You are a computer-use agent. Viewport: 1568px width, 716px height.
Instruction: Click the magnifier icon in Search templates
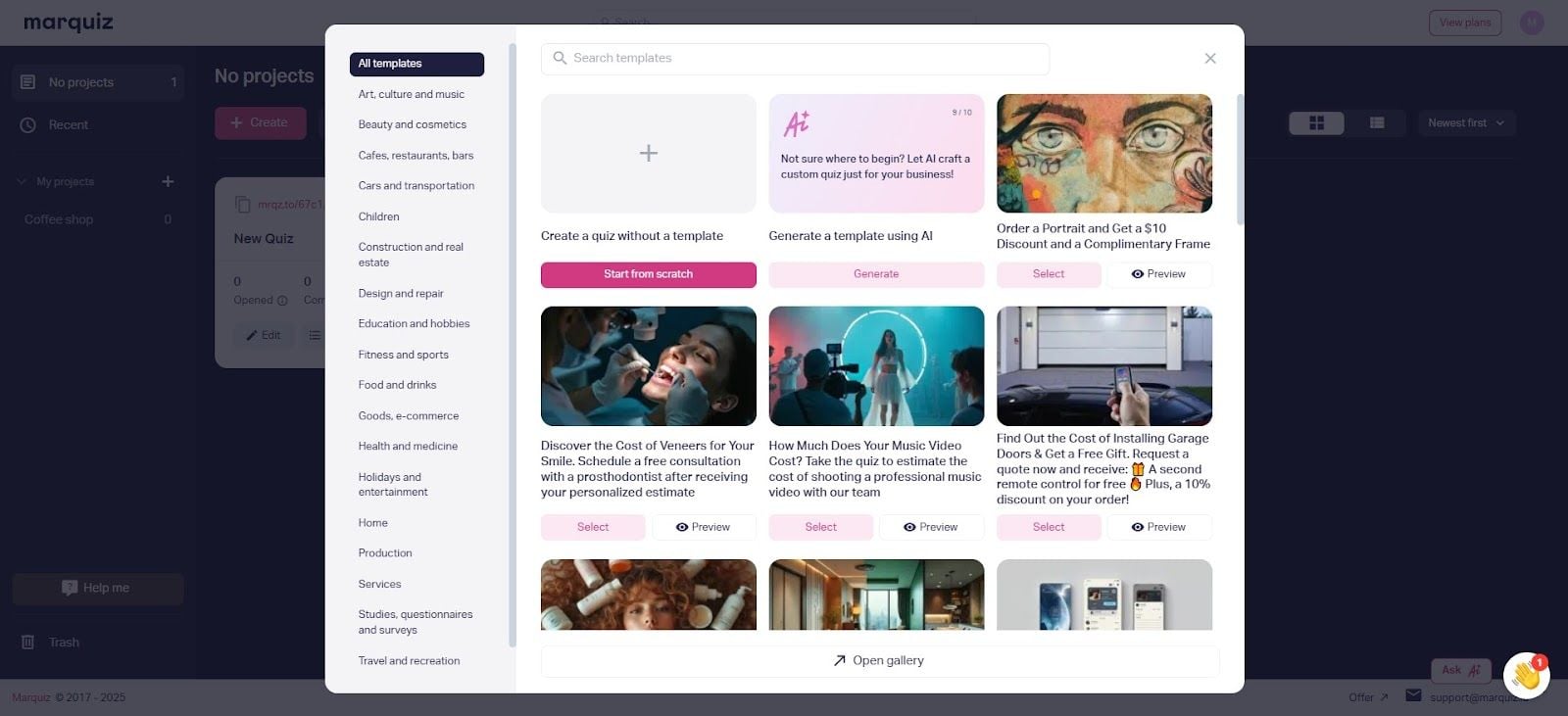pos(560,58)
